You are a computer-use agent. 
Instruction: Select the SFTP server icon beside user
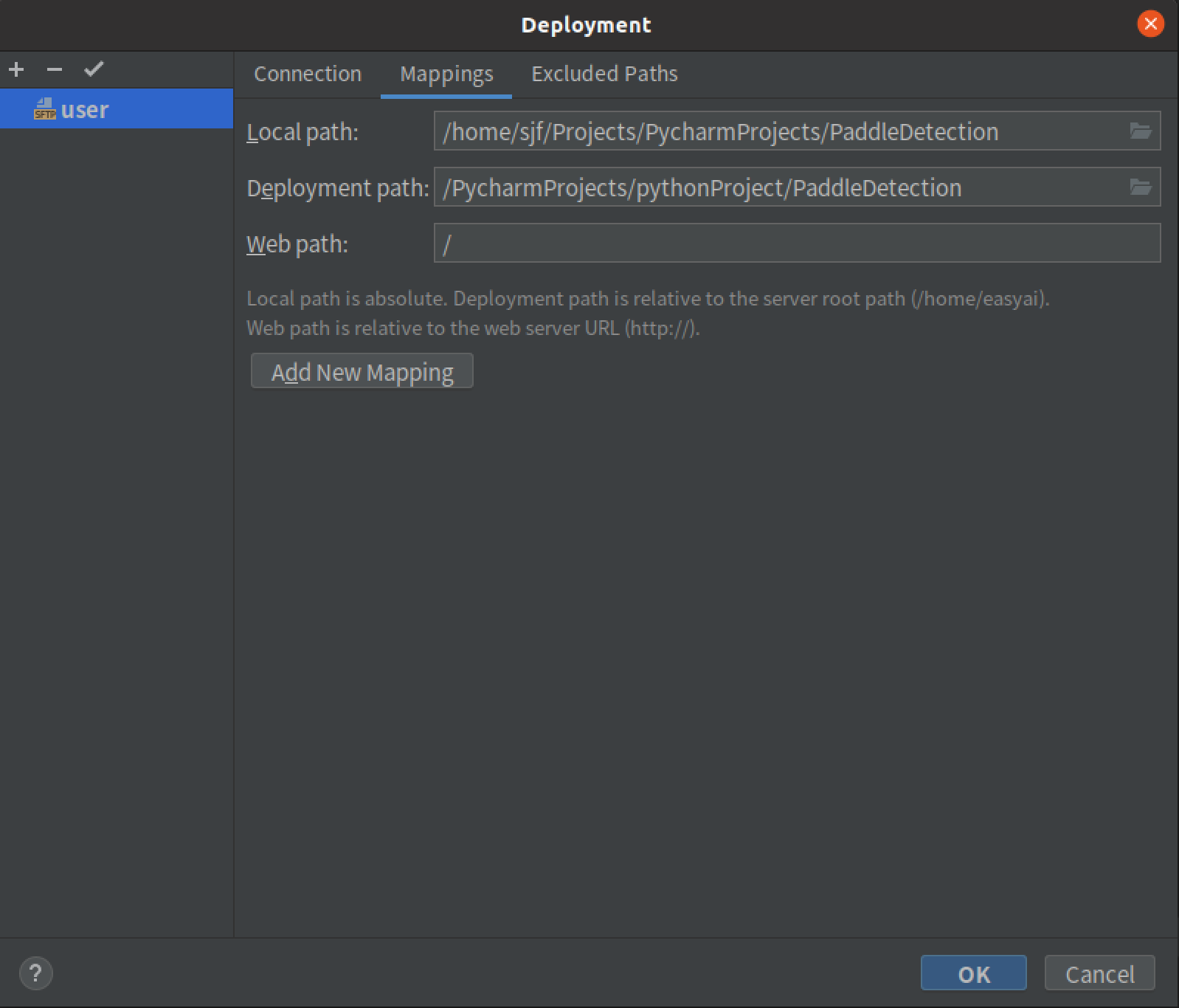[45, 109]
